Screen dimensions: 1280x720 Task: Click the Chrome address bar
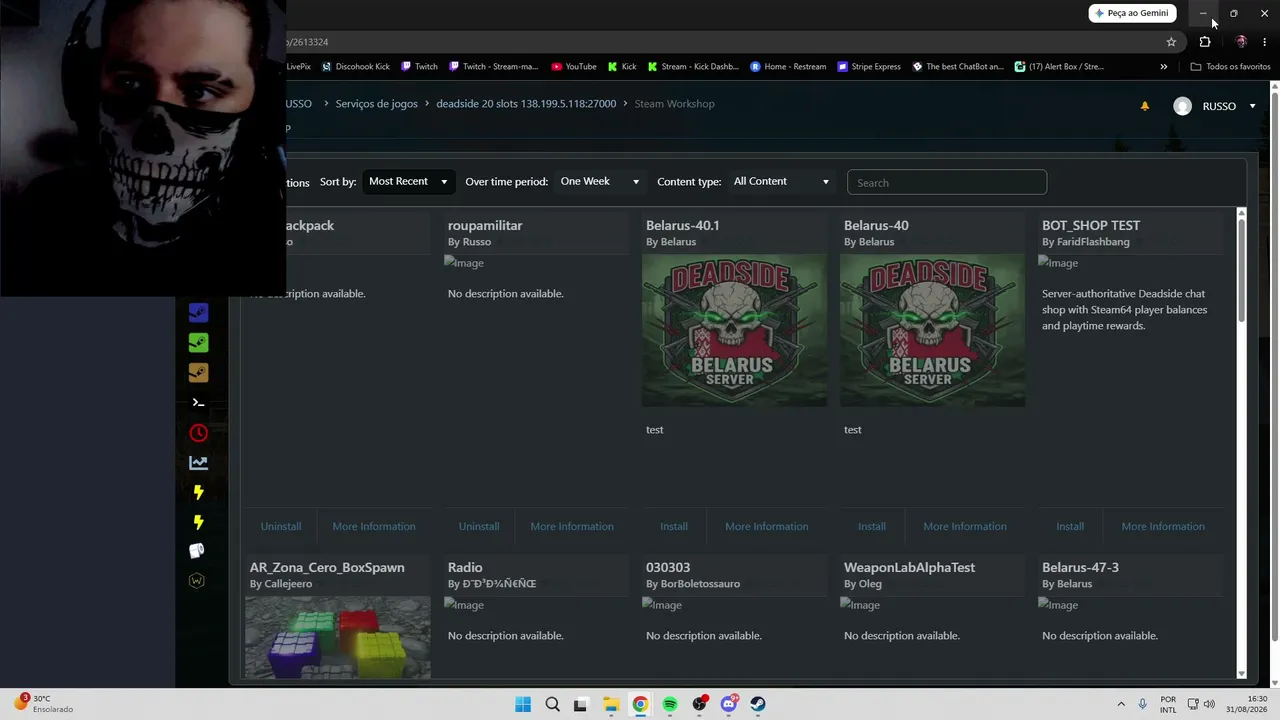coord(722,42)
